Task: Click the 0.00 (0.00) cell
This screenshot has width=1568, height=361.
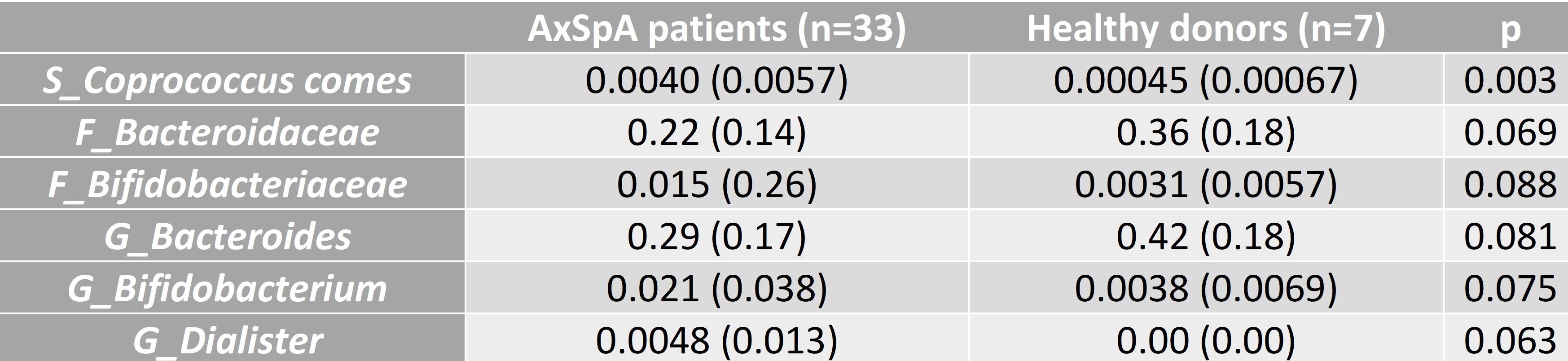Action: coord(1205,340)
